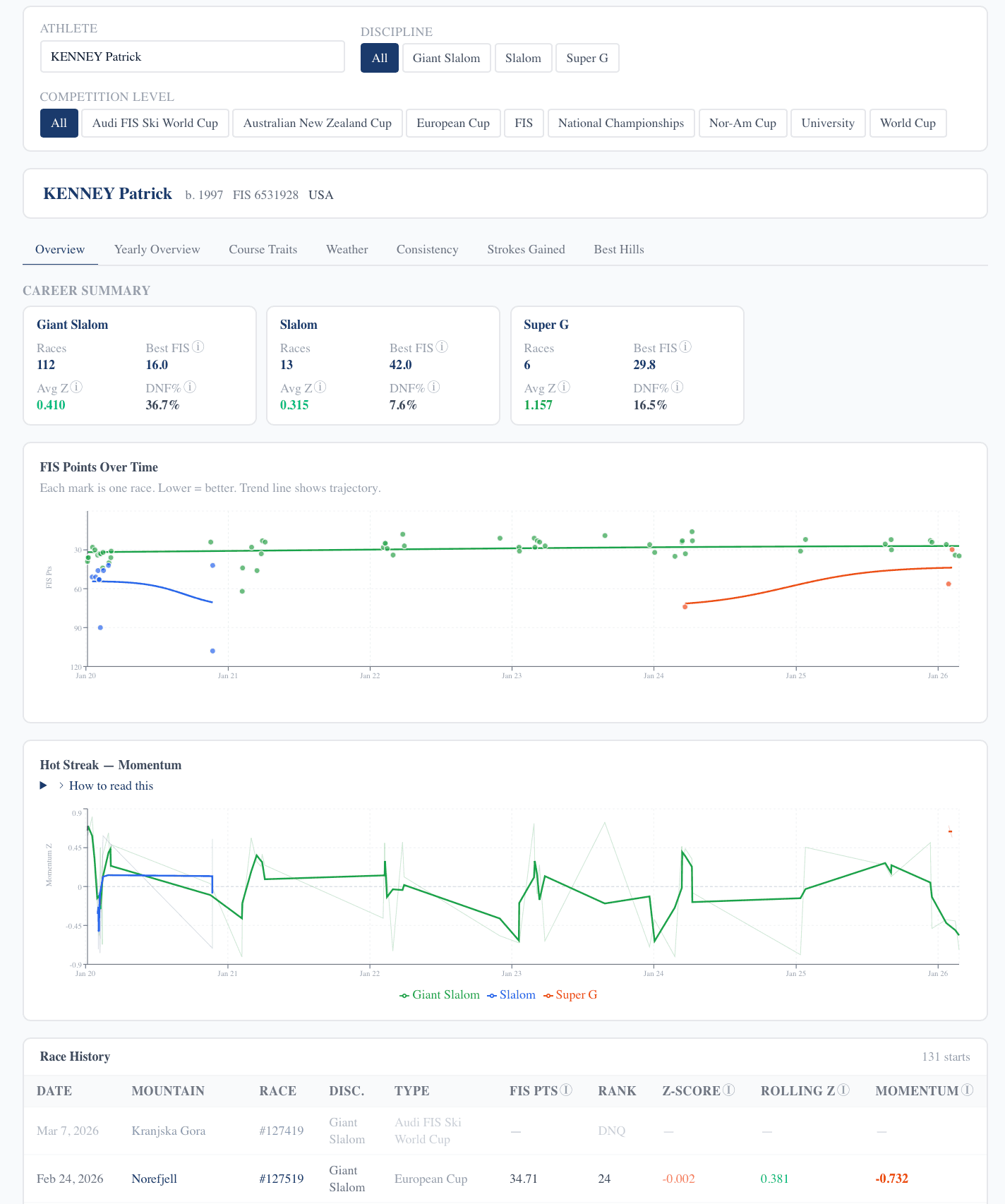Screen dimensions: 1005x1204
Task: Click info icon next to ROLLING Z column
Action: tap(843, 1090)
